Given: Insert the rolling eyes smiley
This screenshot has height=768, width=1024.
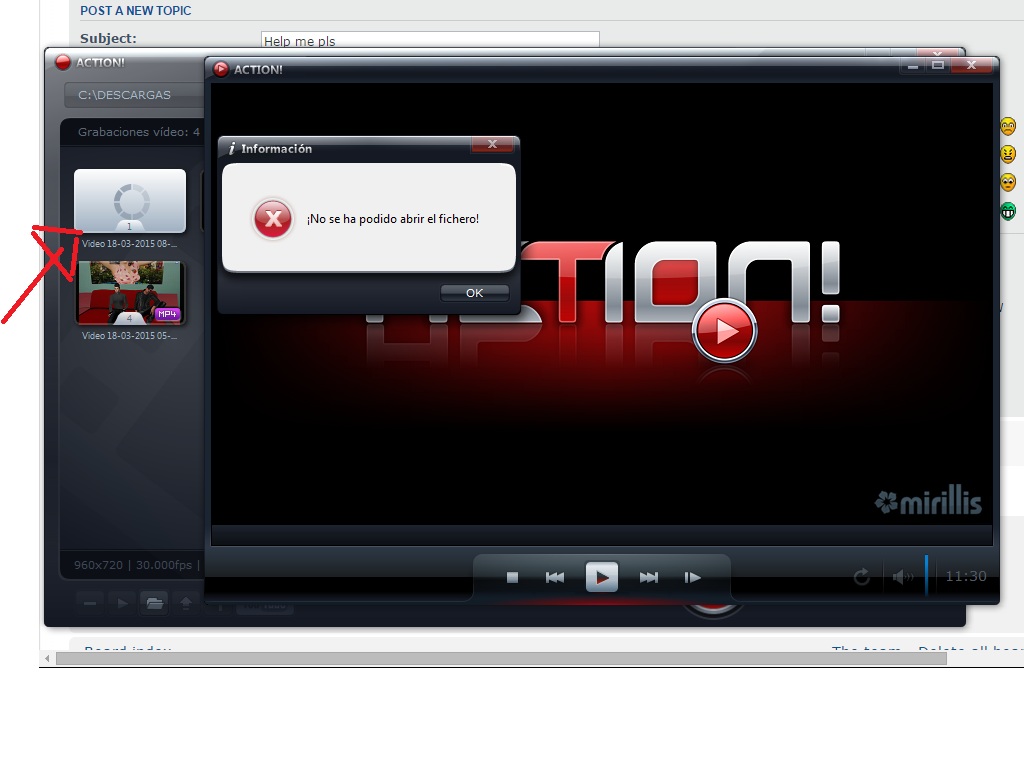Looking at the screenshot, I should click(1008, 182).
